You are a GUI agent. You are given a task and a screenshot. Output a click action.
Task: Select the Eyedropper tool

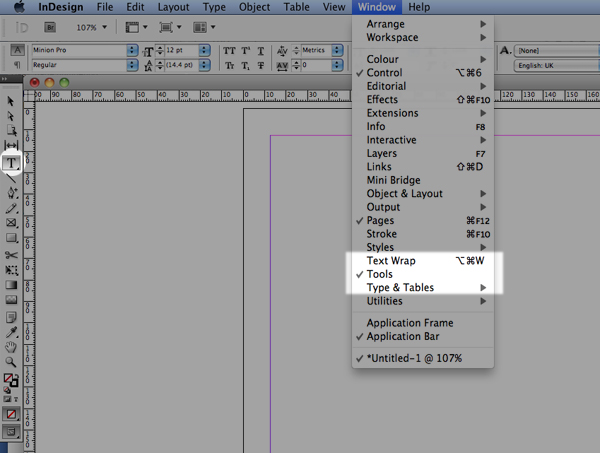pos(11,332)
